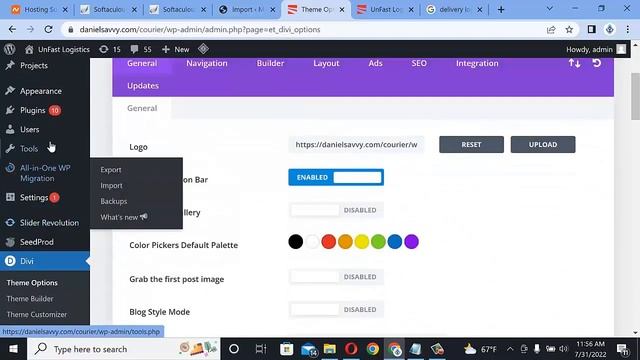Open the SEO tab
This screenshot has width=640, height=360.
tap(419, 63)
